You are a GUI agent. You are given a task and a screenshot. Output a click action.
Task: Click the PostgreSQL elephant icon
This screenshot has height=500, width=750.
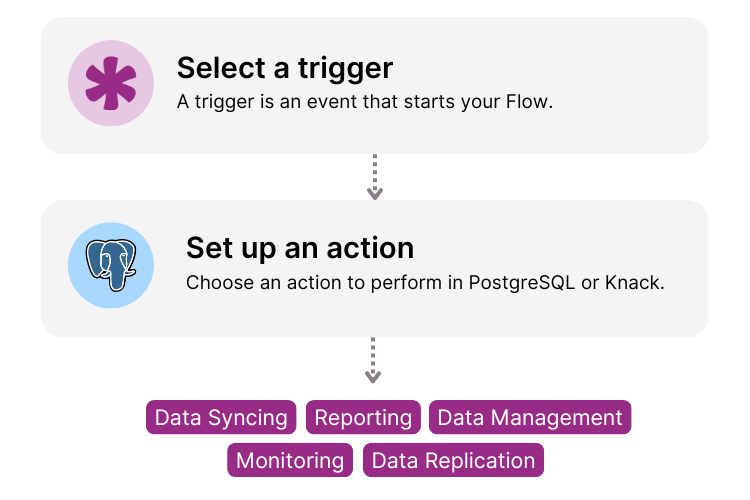pyautogui.click(x=111, y=265)
